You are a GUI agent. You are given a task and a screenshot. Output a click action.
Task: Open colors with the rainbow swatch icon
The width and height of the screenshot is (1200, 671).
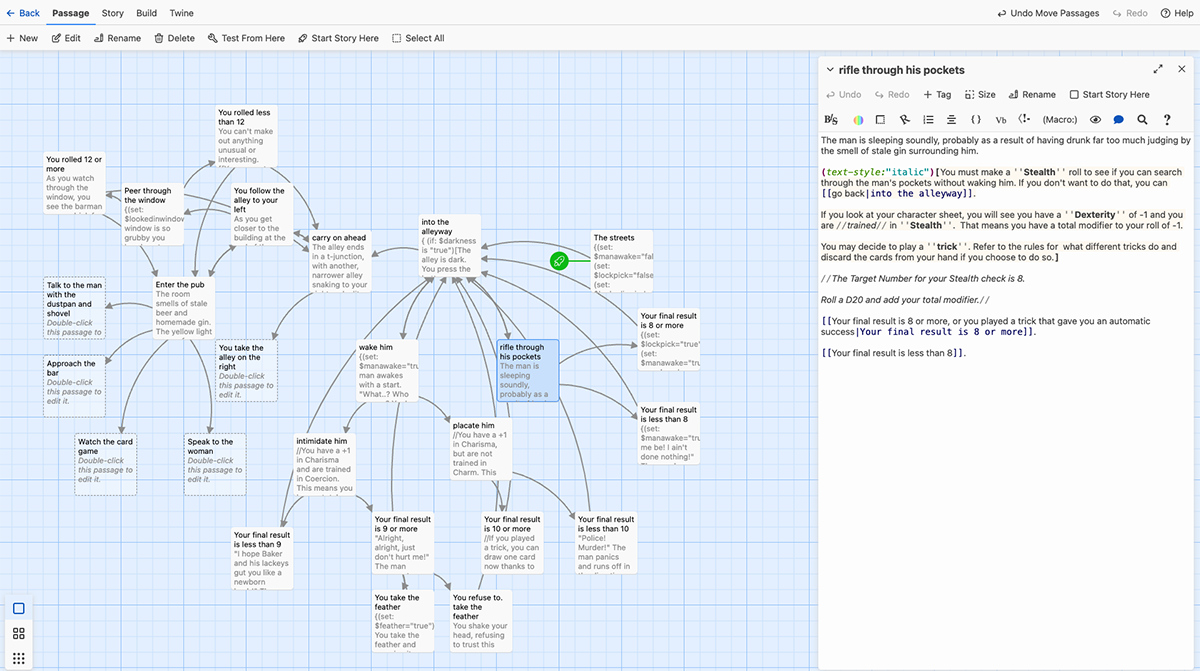pyautogui.click(x=859, y=119)
